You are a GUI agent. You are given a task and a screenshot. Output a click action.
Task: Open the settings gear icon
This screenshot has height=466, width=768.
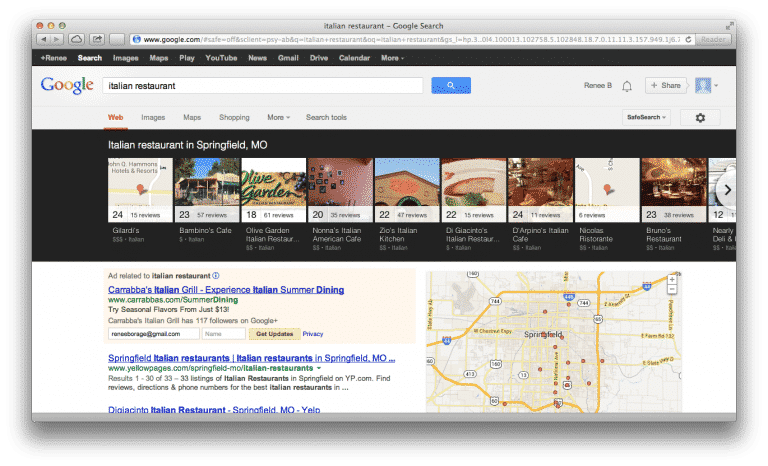point(700,118)
